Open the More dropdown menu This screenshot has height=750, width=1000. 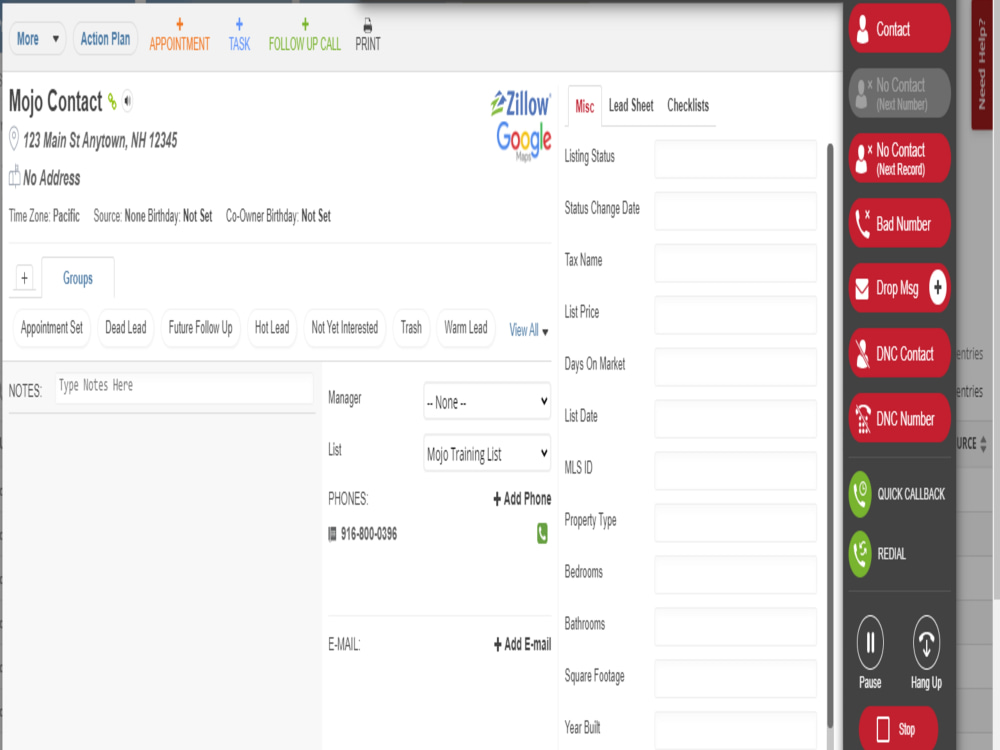click(x=37, y=39)
